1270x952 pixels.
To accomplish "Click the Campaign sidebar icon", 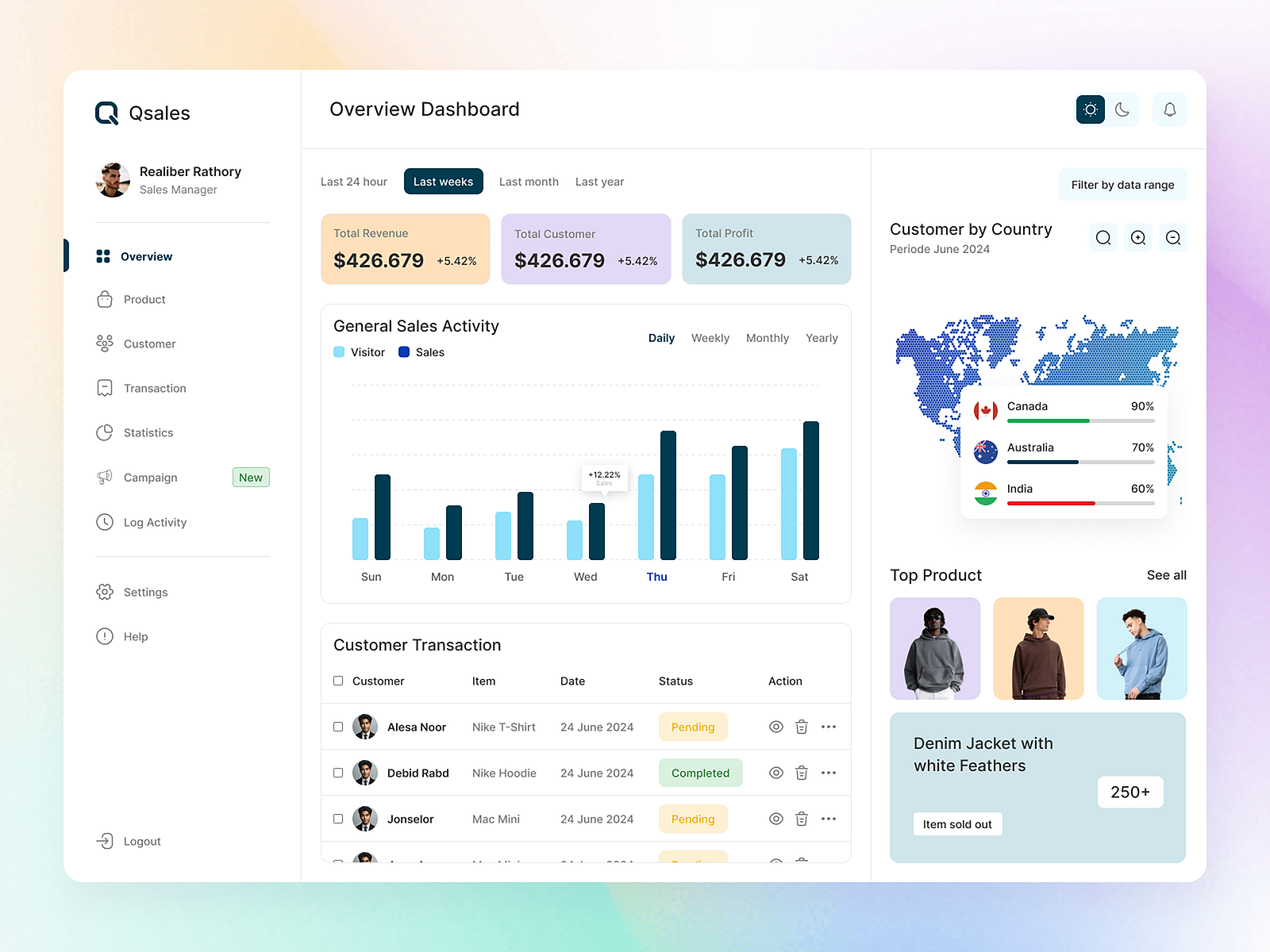I will 104,477.
